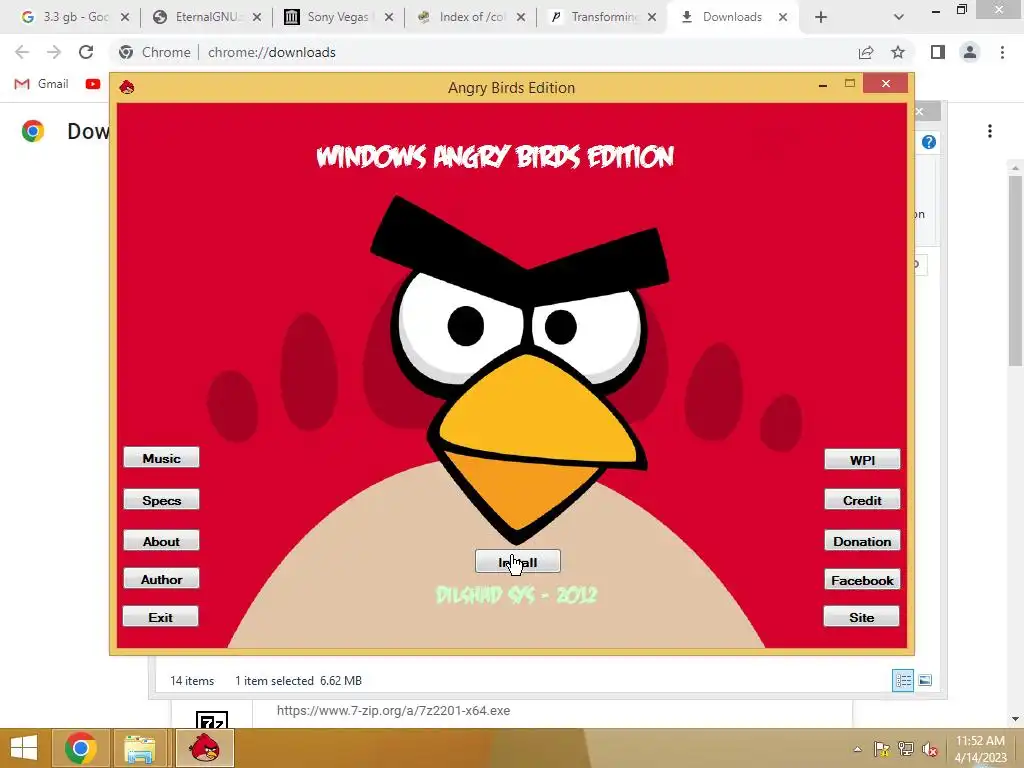Open the Chrome profile icon
Screen dimensions: 1024x768
tap(970, 52)
